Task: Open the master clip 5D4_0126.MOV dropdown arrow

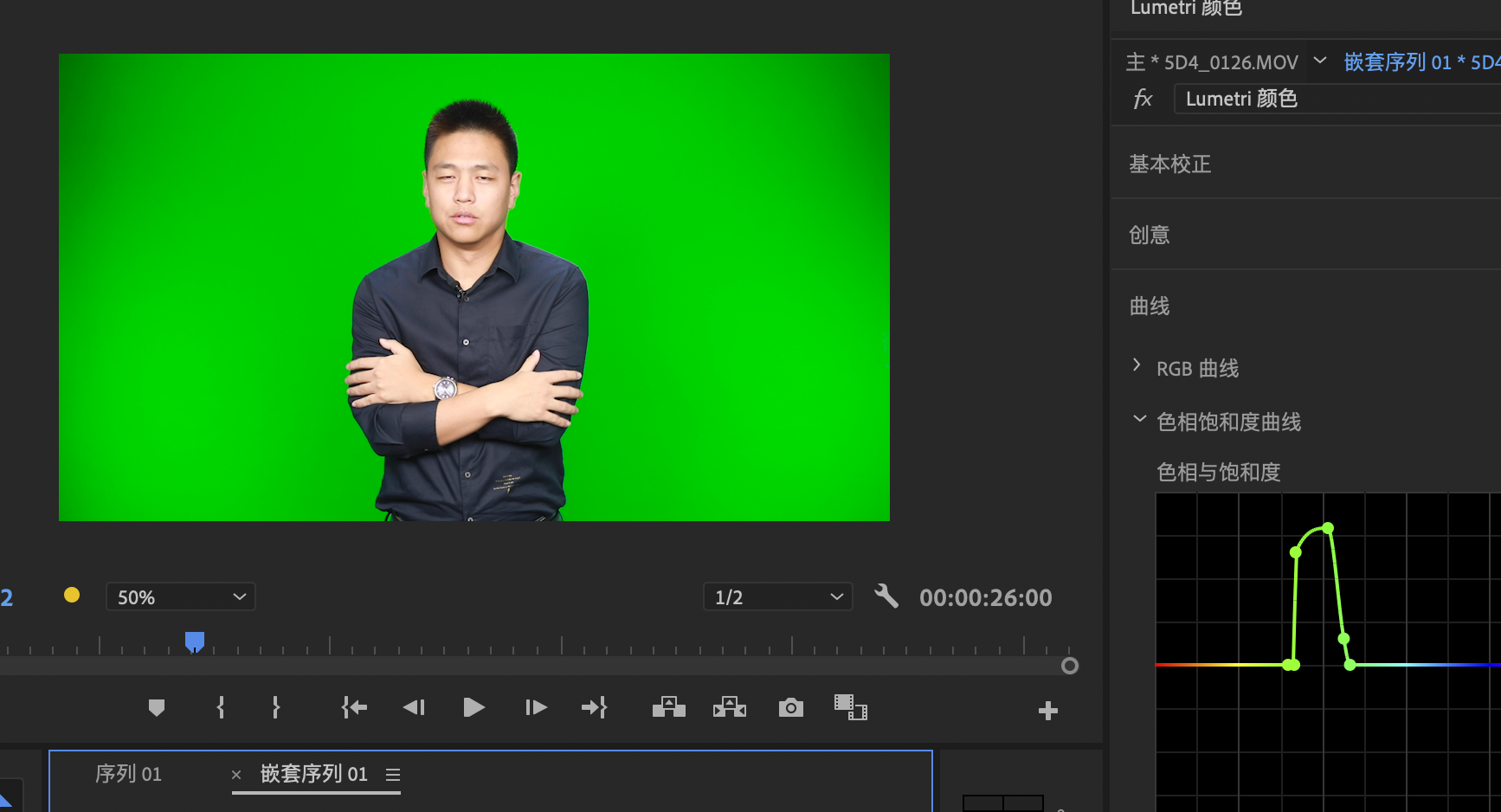Action: coord(1320,61)
